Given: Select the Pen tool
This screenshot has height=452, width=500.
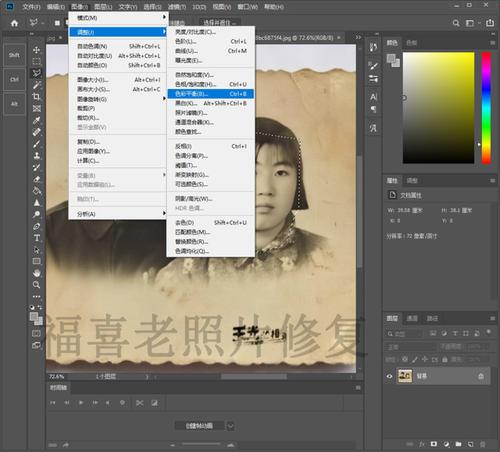Looking at the screenshot, I should pos(36,226).
